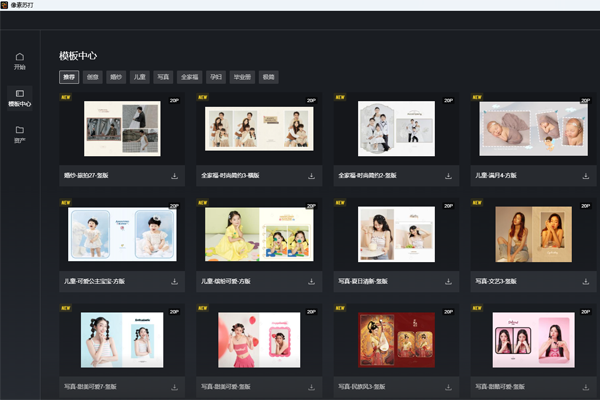The height and width of the screenshot is (400, 600).
Task: Click download icon for 写真-夏日清新
Action: pos(447,281)
